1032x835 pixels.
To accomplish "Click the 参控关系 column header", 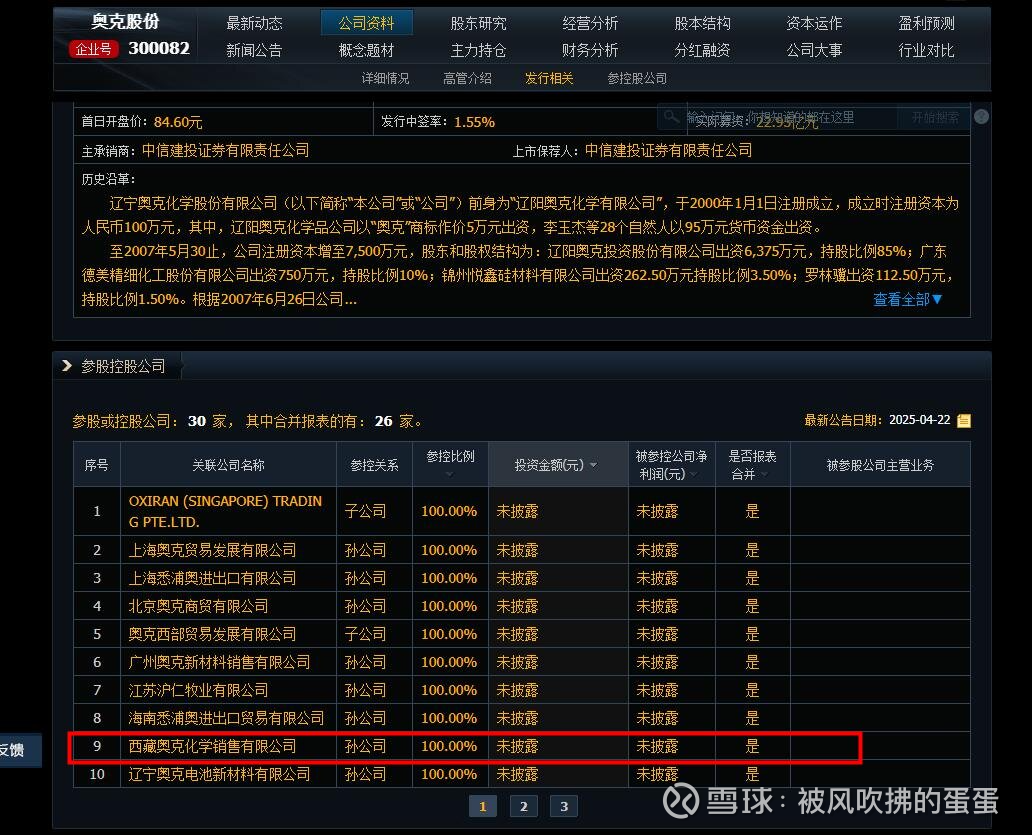I will tap(374, 465).
